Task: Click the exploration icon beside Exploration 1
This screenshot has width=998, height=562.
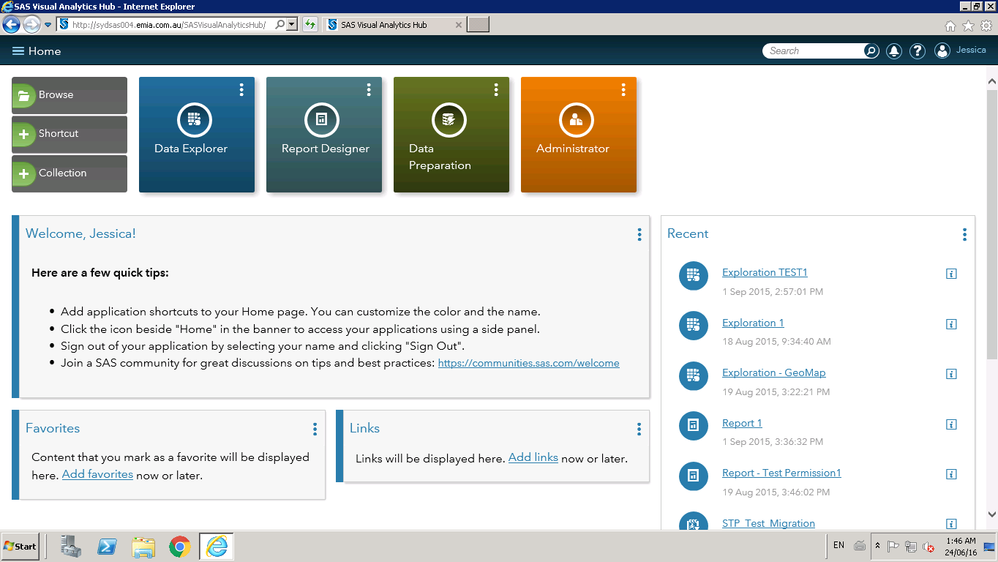Action: click(x=693, y=326)
